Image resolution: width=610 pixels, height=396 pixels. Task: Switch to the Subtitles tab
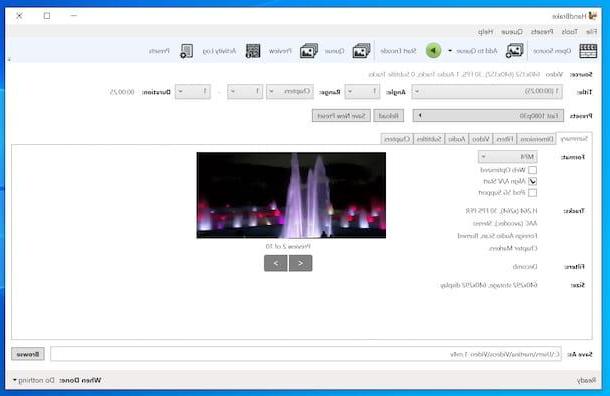tap(429, 139)
